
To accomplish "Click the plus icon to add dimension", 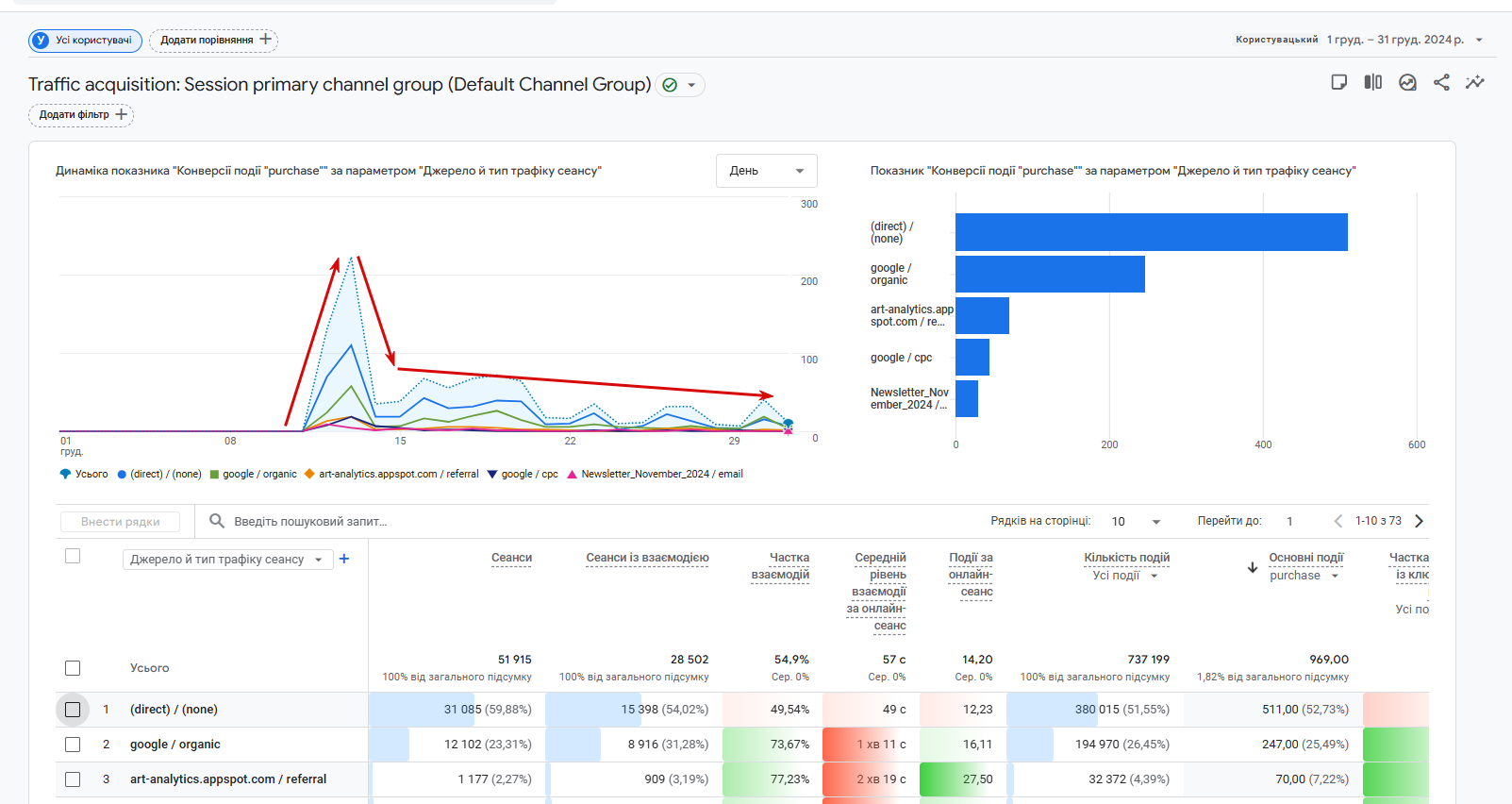I will tap(344, 559).
